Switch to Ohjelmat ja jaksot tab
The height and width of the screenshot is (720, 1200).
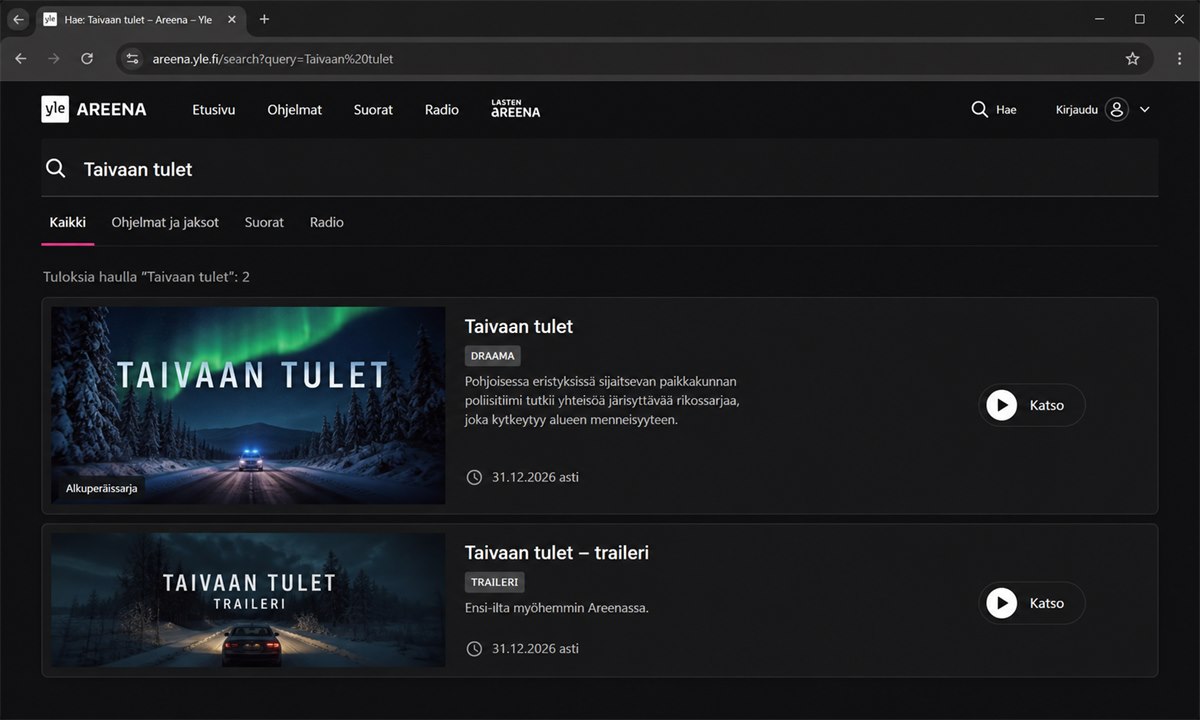click(x=165, y=222)
